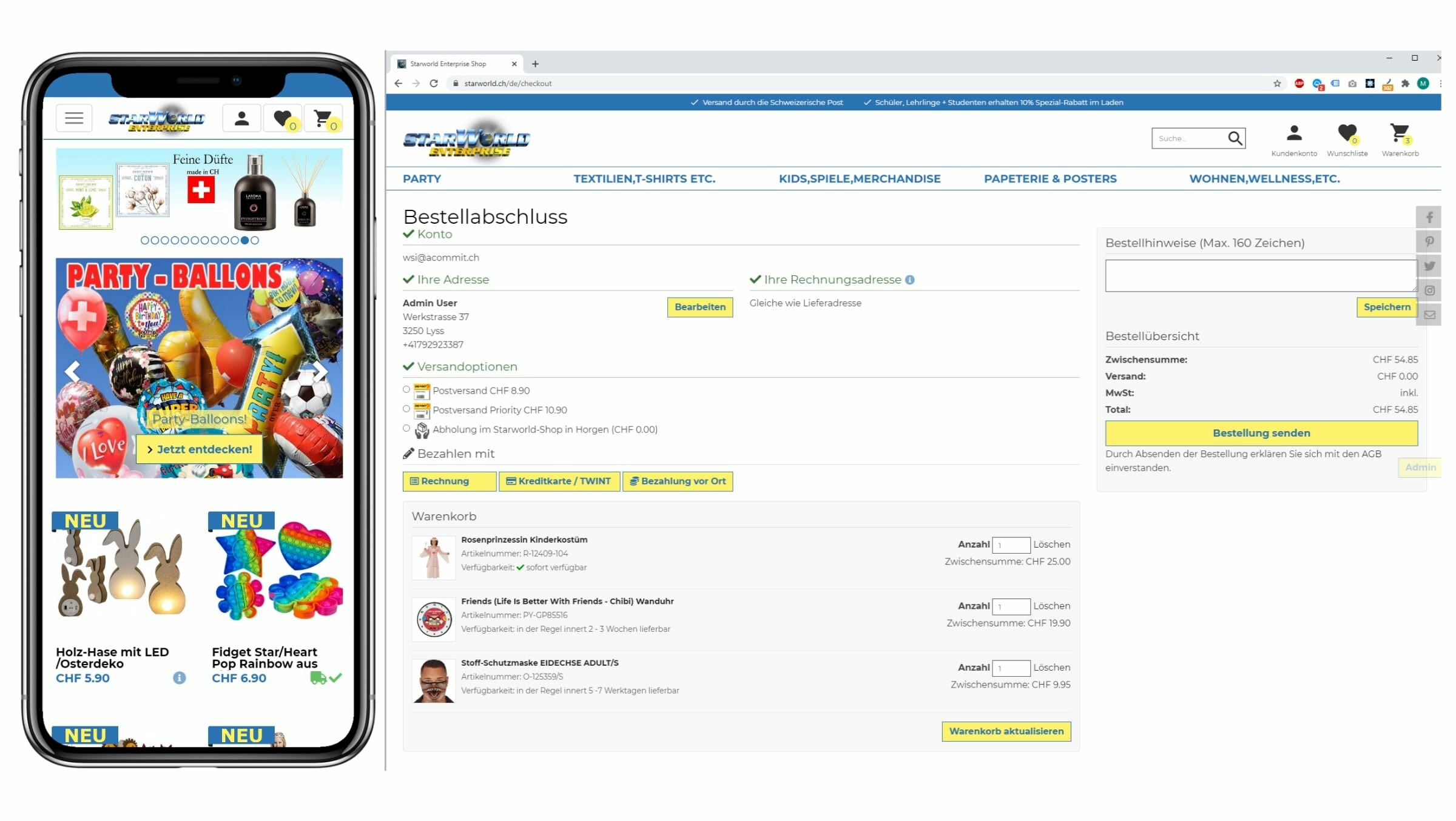Open Stoff-Schutzmaske EIDECHSE thumbnail
1456x821 pixels.
(x=433, y=681)
